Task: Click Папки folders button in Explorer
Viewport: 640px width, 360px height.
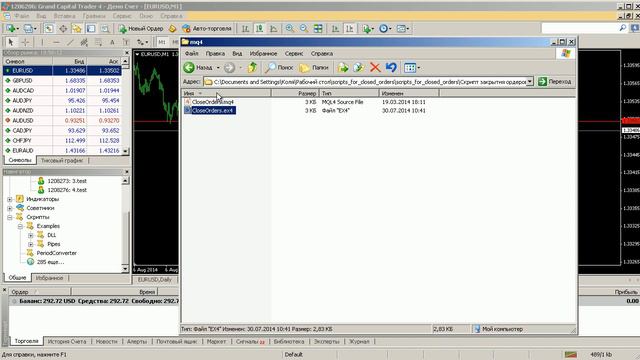Action: tap(314, 68)
